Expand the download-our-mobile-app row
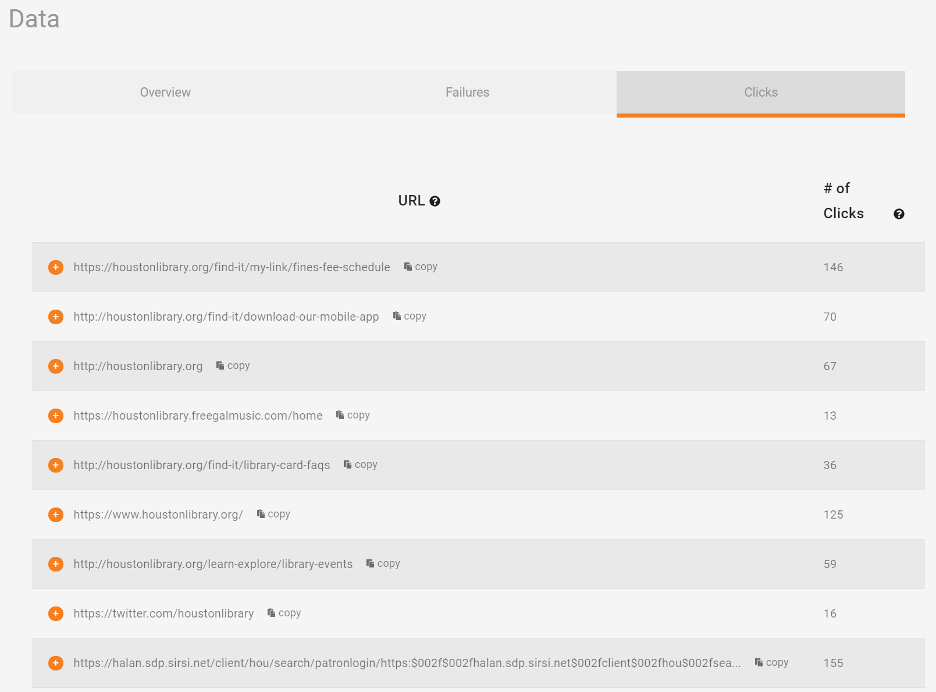The height and width of the screenshot is (692, 936). point(56,317)
